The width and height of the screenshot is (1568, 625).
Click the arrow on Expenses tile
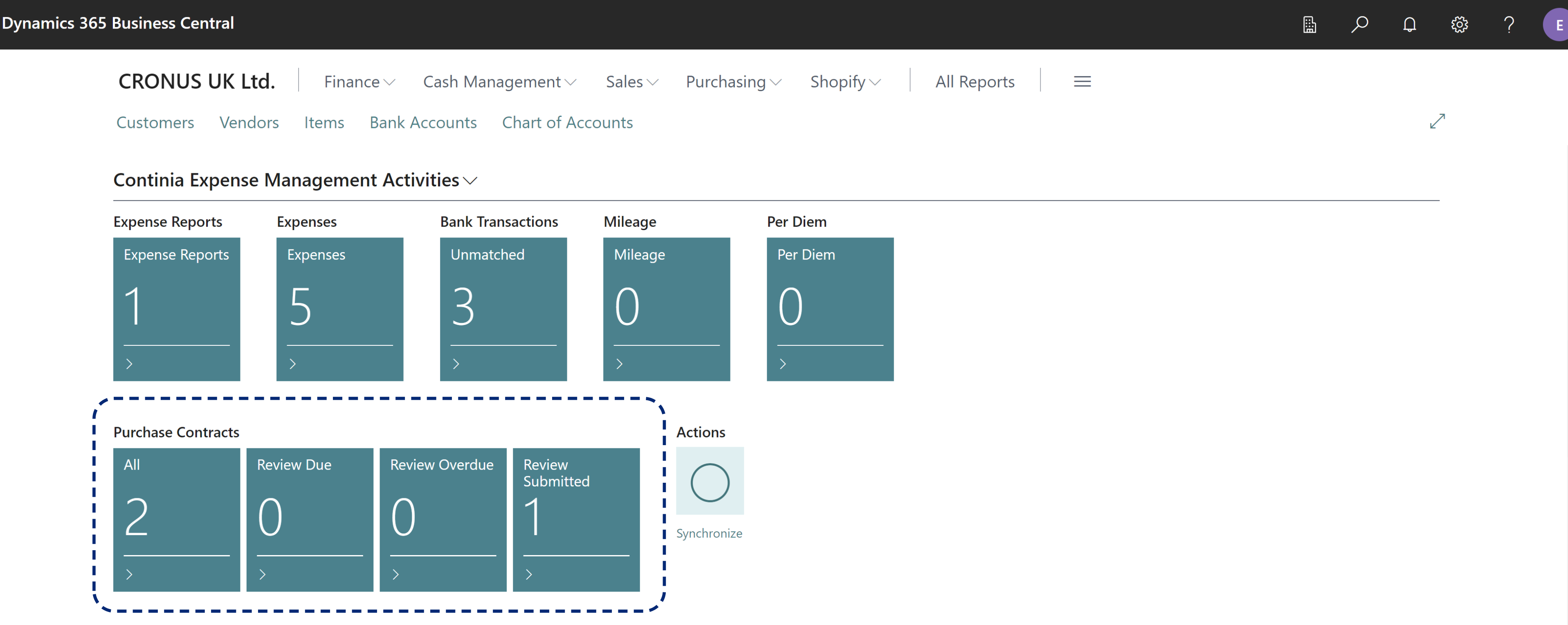[292, 364]
